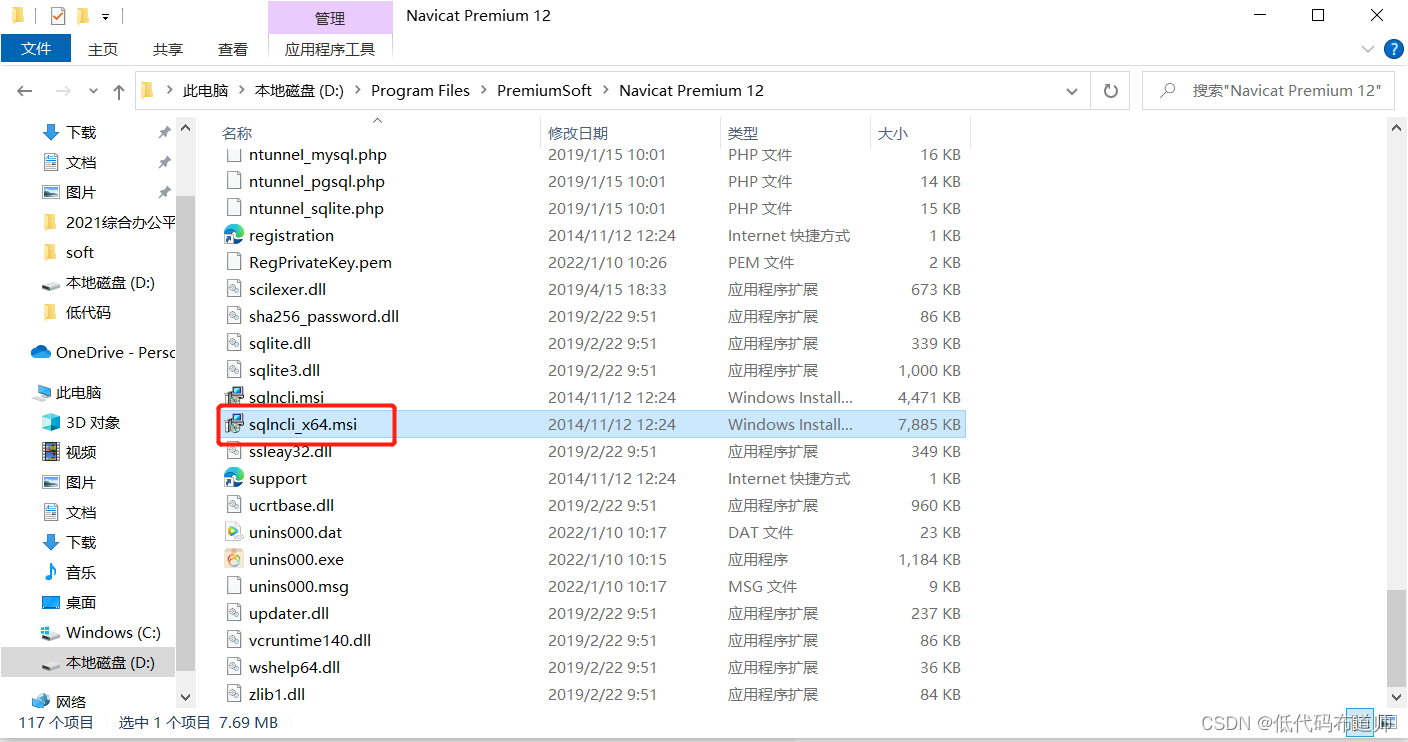Go up one folder level arrow
This screenshot has width=1408, height=742.
119,91
